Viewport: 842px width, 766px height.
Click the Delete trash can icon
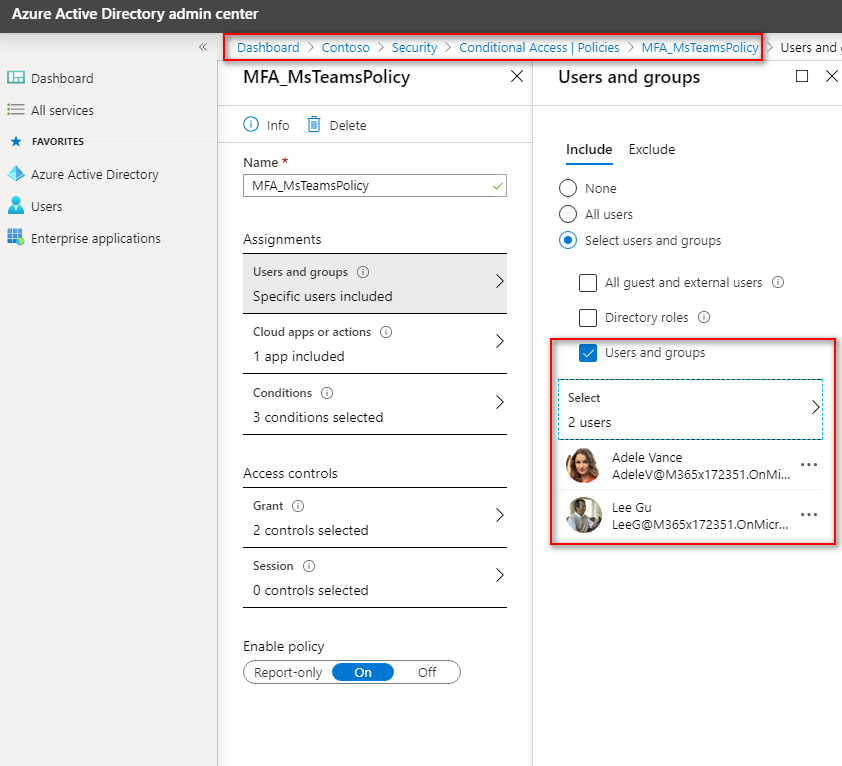click(314, 125)
